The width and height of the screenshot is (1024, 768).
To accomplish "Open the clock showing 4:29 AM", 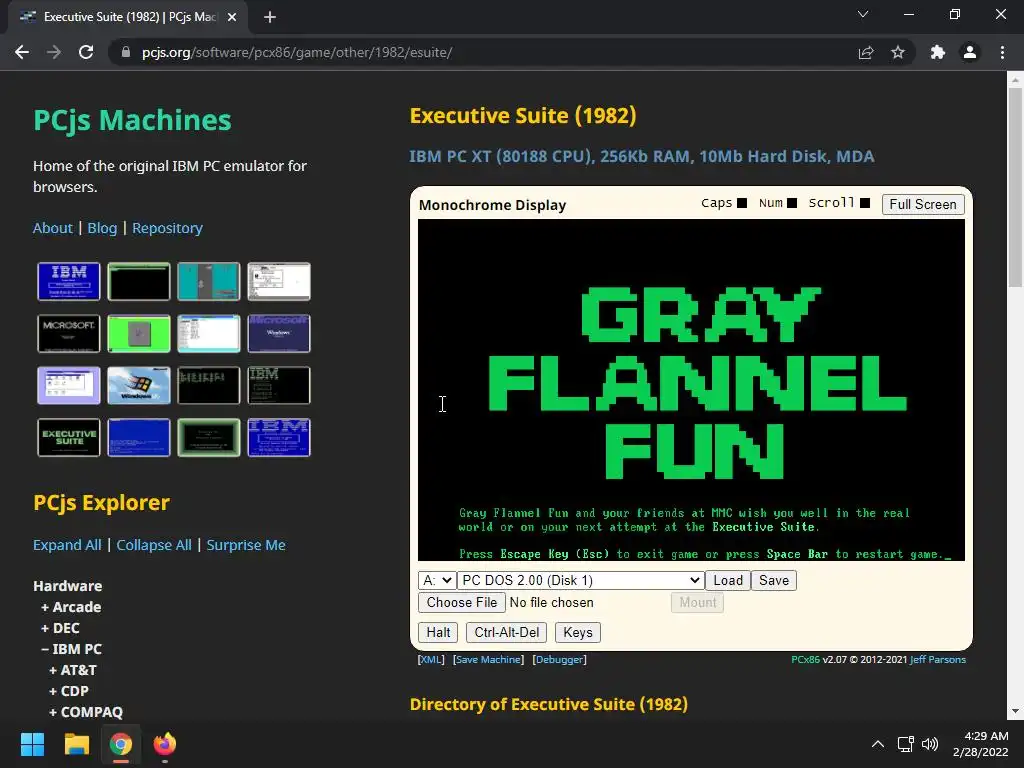I will [x=980, y=744].
